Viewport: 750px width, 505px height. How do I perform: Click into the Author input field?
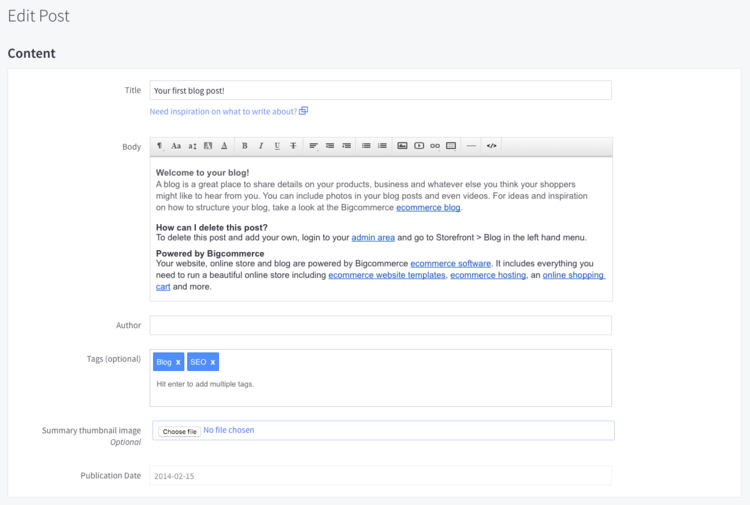click(380, 325)
